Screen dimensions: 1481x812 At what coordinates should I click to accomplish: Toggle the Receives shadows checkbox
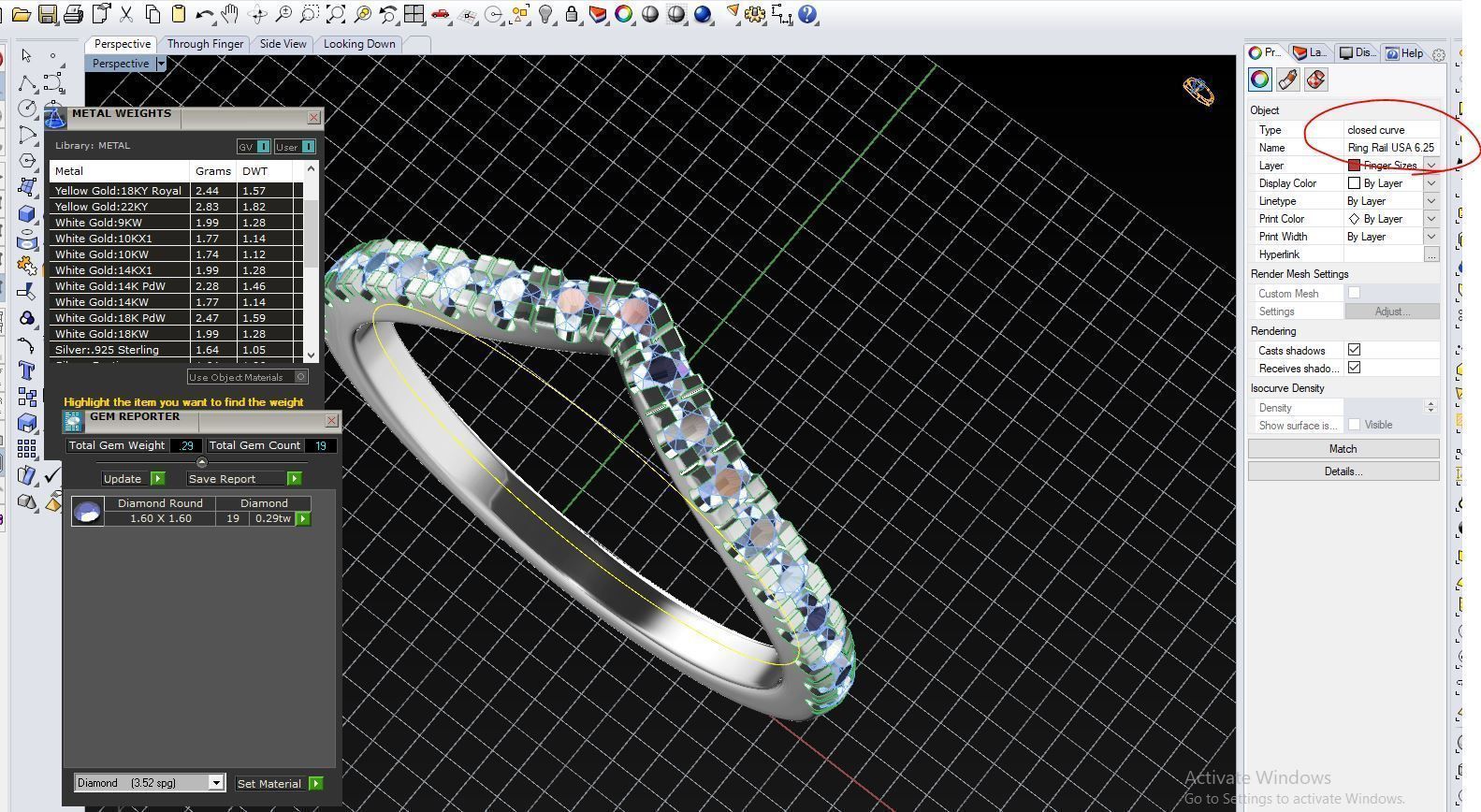point(1354,368)
